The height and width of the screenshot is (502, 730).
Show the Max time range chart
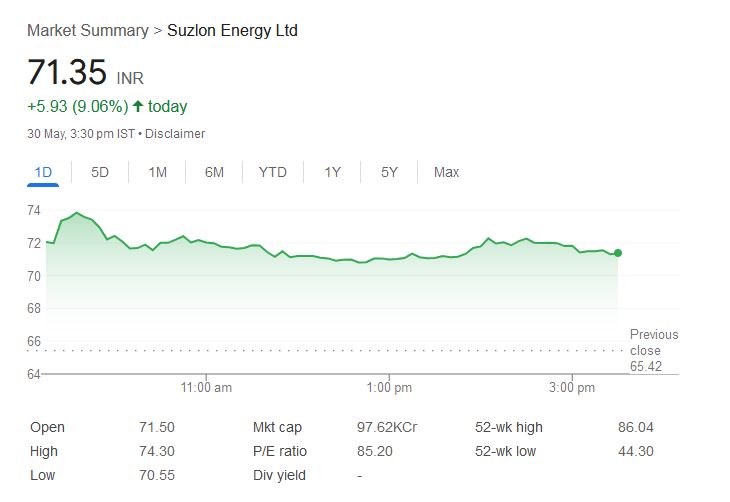click(446, 172)
